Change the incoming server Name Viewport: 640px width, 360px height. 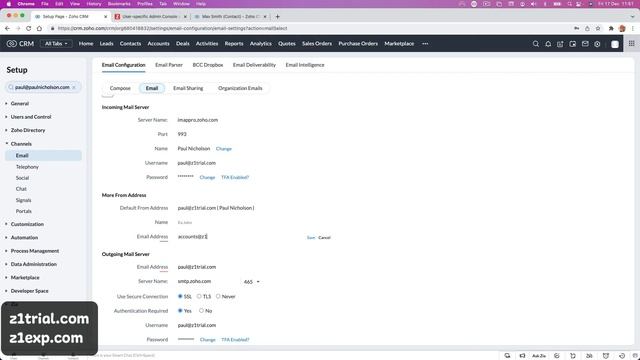[224, 149]
